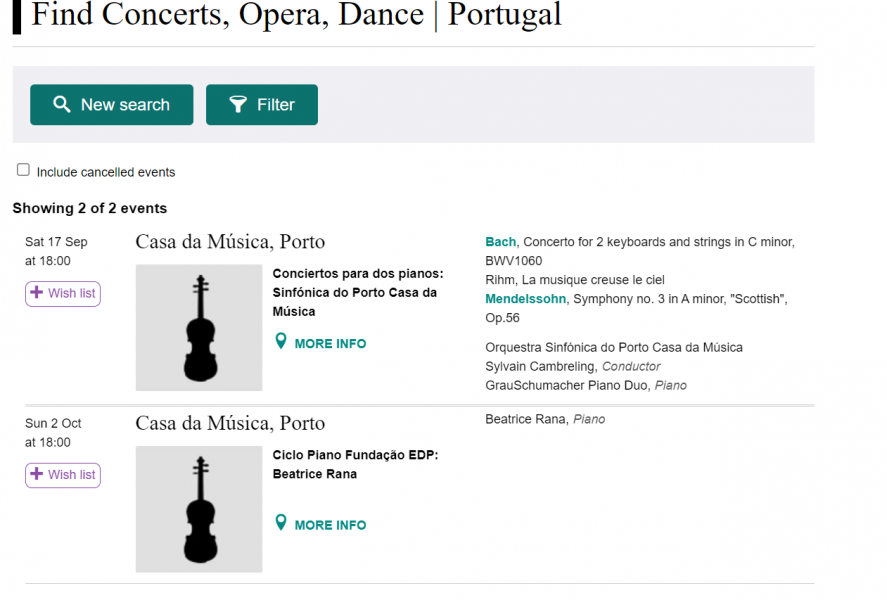Open the violin thumbnail for Beatrice Rana event
Viewport: 887px width, 600px height.
[199, 510]
